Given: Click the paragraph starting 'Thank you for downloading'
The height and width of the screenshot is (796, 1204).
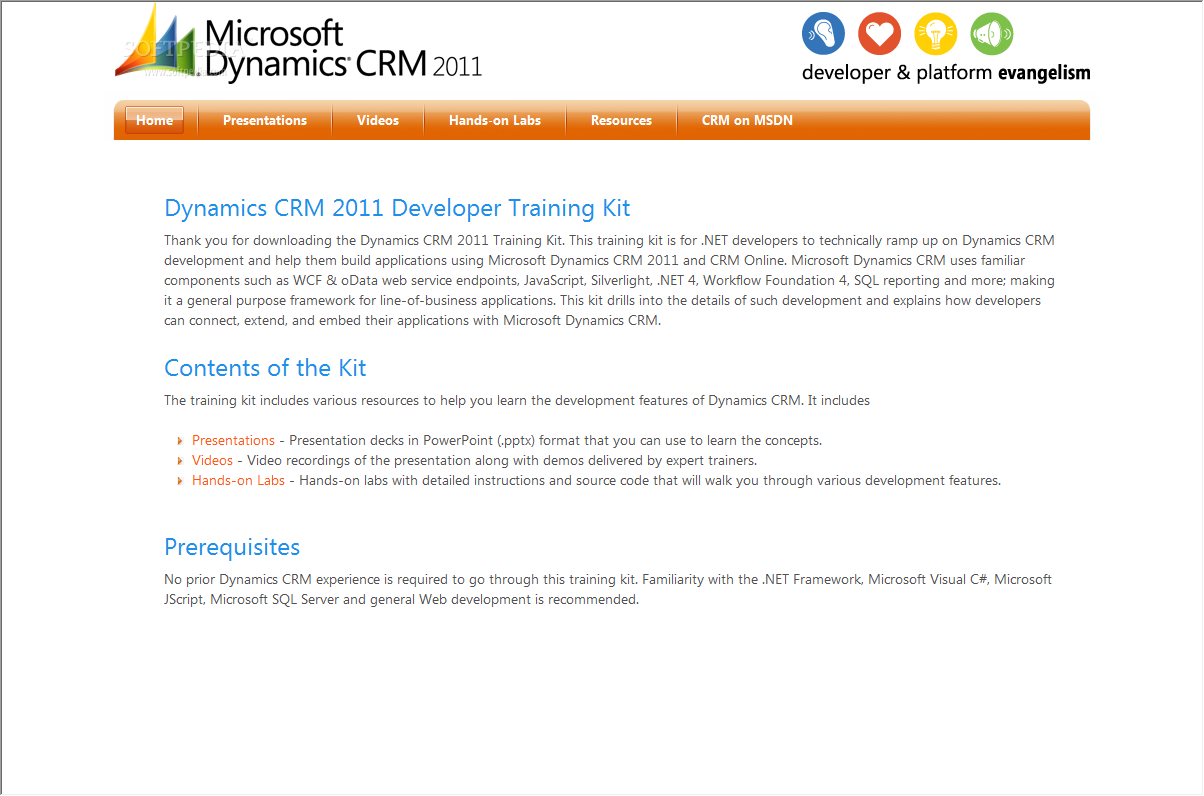Looking at the screenshot, I should [x=610, y=280].
